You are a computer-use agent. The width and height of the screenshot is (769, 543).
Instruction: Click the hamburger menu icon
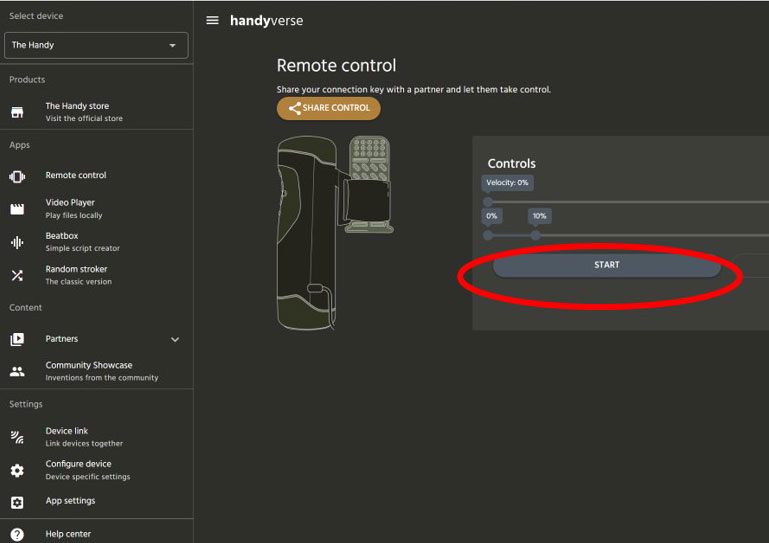click(x=212, y=21)
